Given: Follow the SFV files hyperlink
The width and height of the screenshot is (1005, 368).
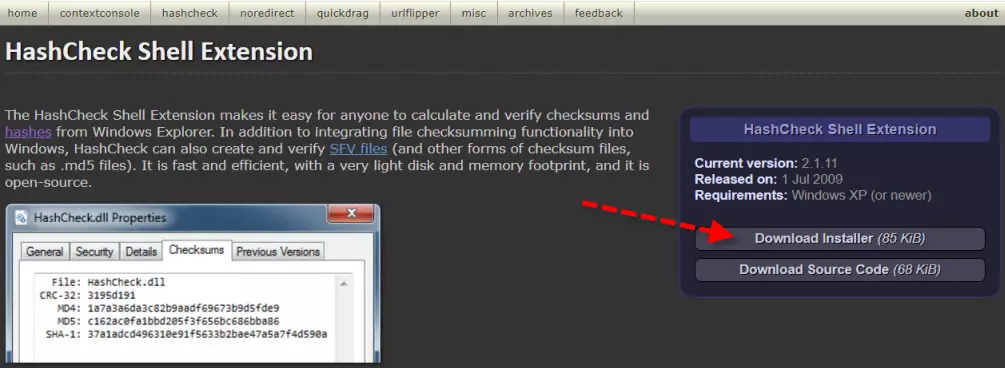Looking at the screenshot, I should click(x=358, y=149).
